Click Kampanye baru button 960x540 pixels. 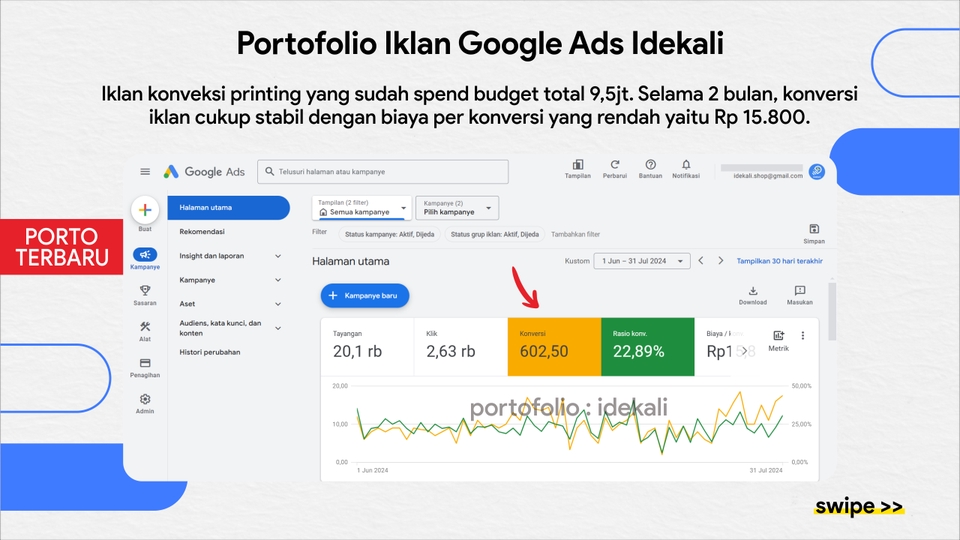[365, 296]
